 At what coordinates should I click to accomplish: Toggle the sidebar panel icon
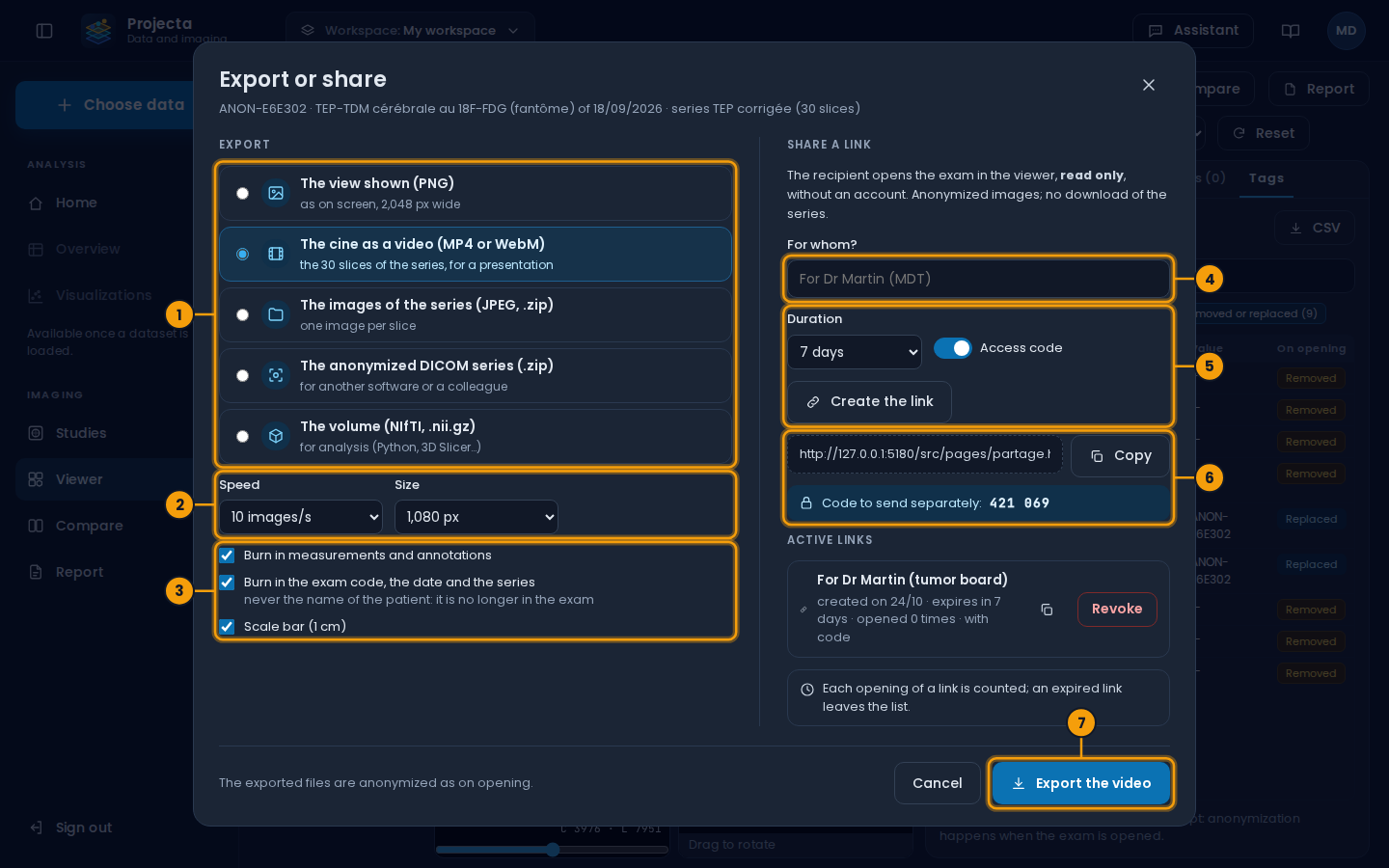click(44, 31)
